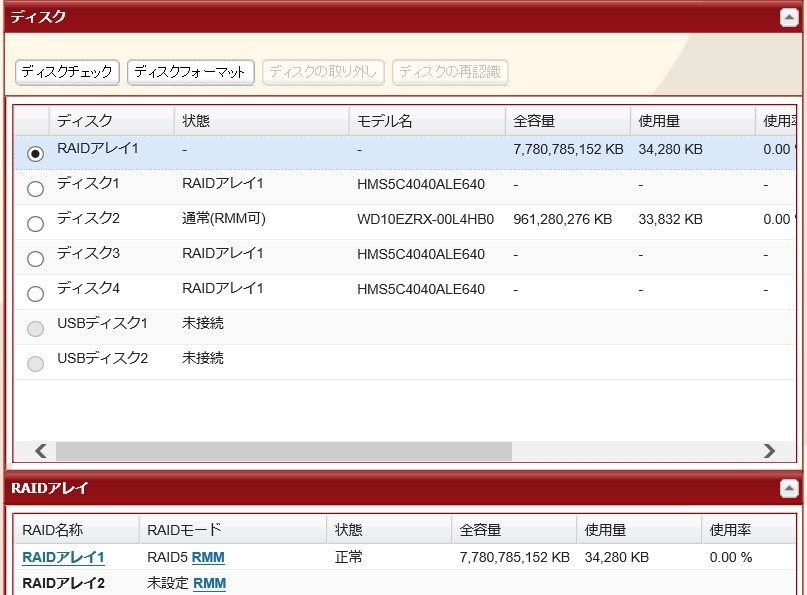Click the RAIDアレイ1 name in disk table
The height and width of the screenshot is (595, 807).
tap(98, 149)
